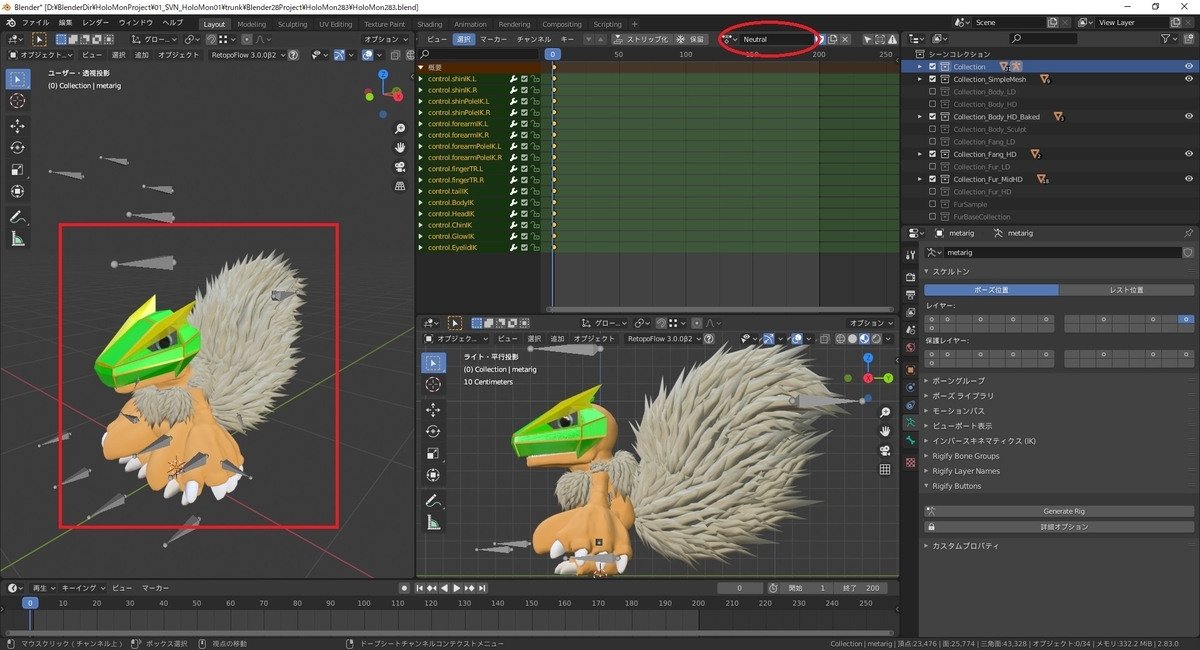Select the Cursor tool in left viewport toolbar
The image size is (1200, 650).
pyautogui.click(x=18, y=101)
